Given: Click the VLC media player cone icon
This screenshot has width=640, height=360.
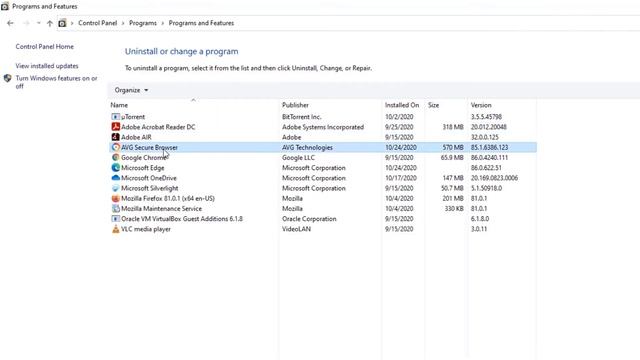Looking at the screenshot, I should point(116,229).
